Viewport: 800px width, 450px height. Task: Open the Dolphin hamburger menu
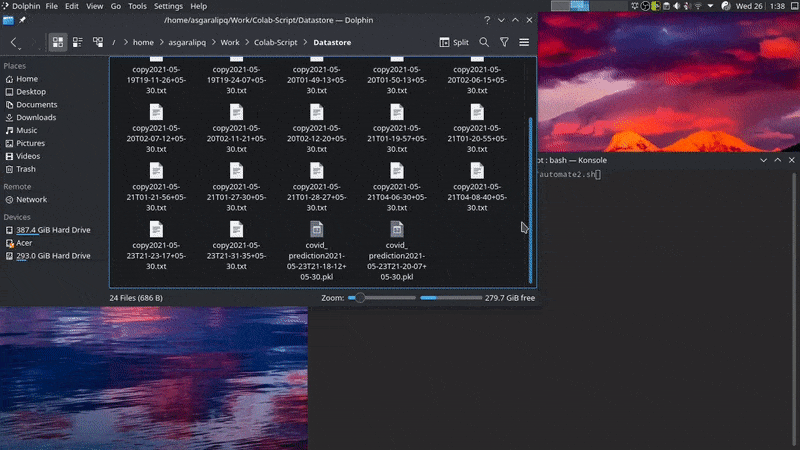click(524, 42)
